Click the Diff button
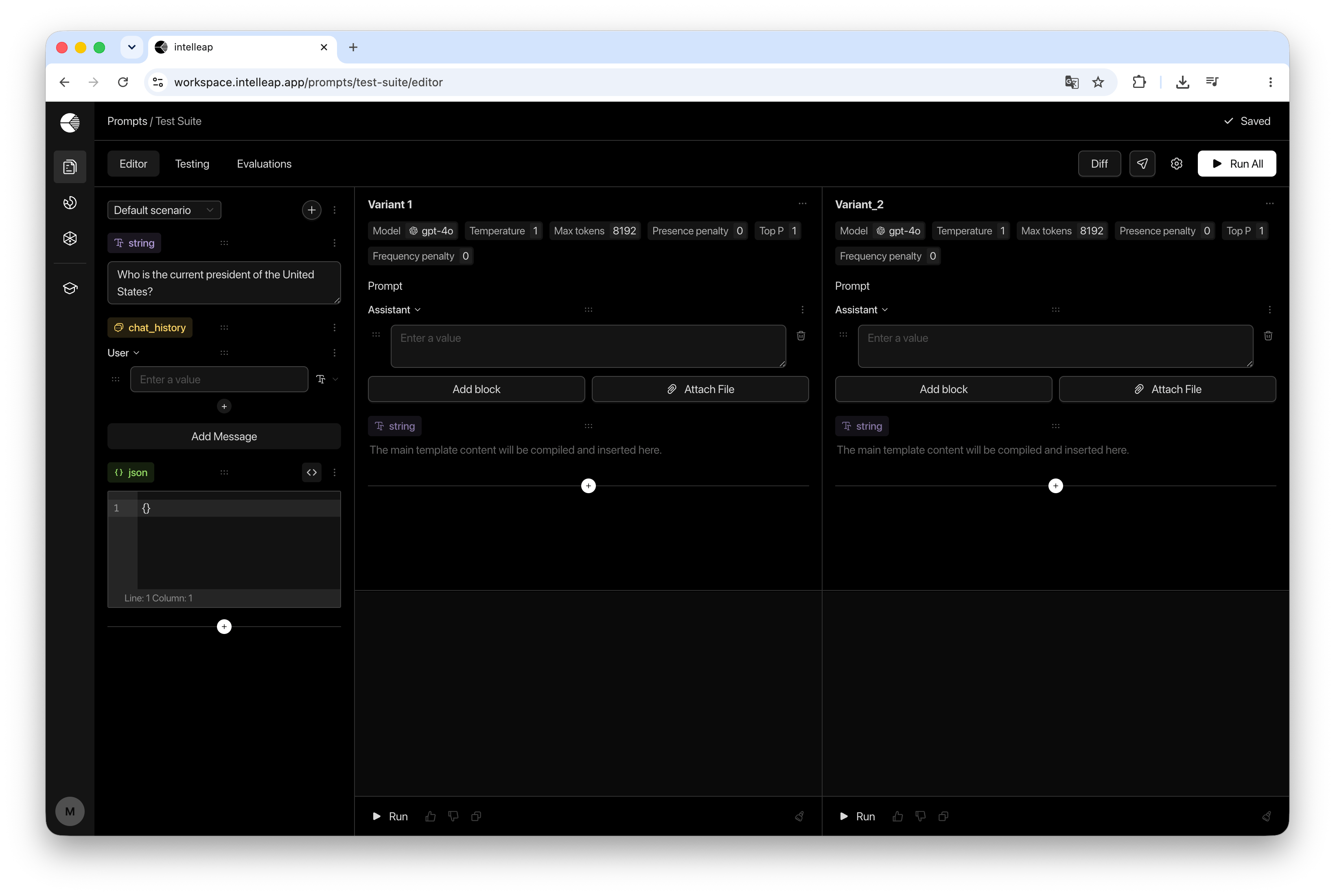1335x896 pixels. click(x=1099, y=164)
